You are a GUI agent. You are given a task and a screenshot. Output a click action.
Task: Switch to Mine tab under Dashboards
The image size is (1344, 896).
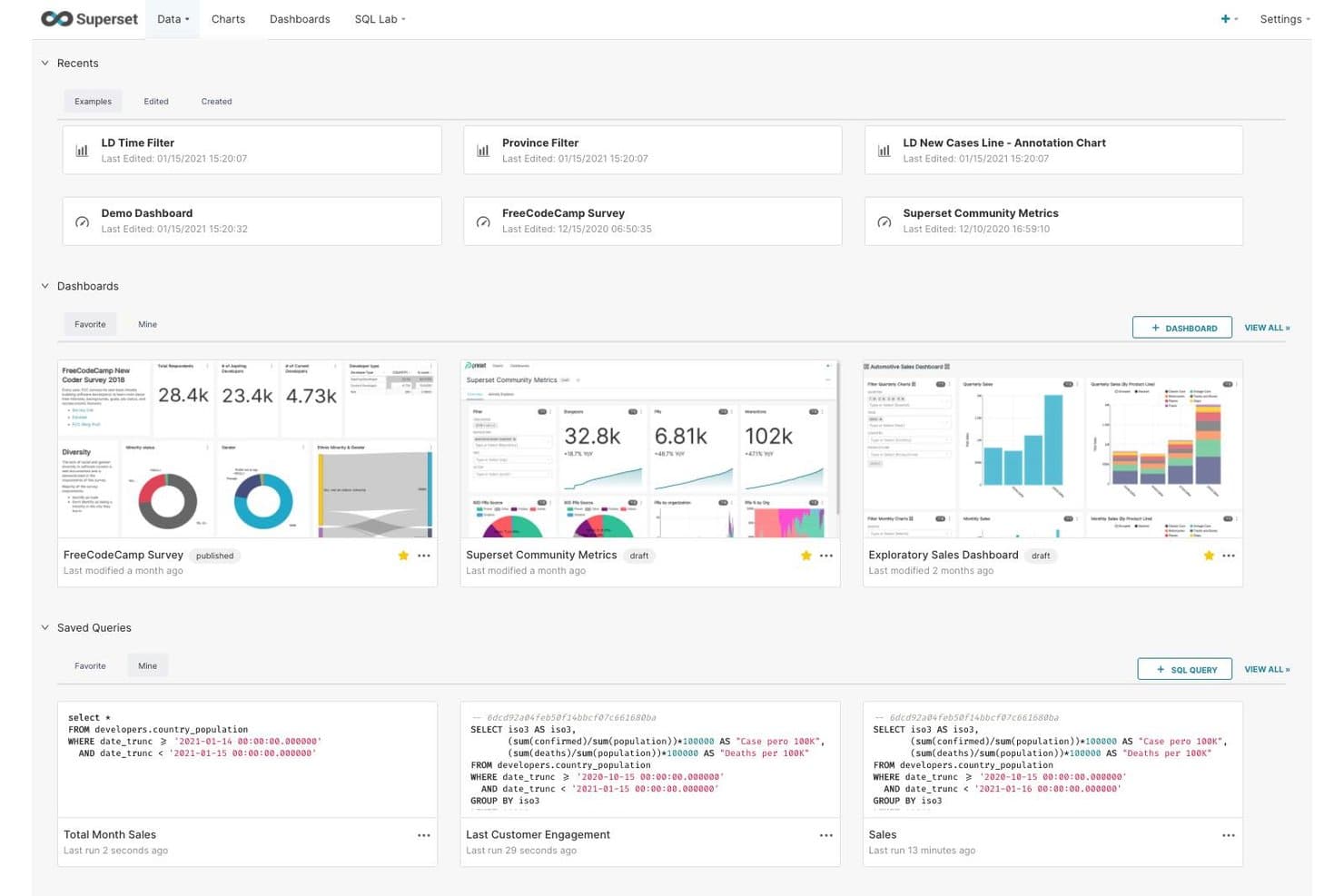(147, 324)
